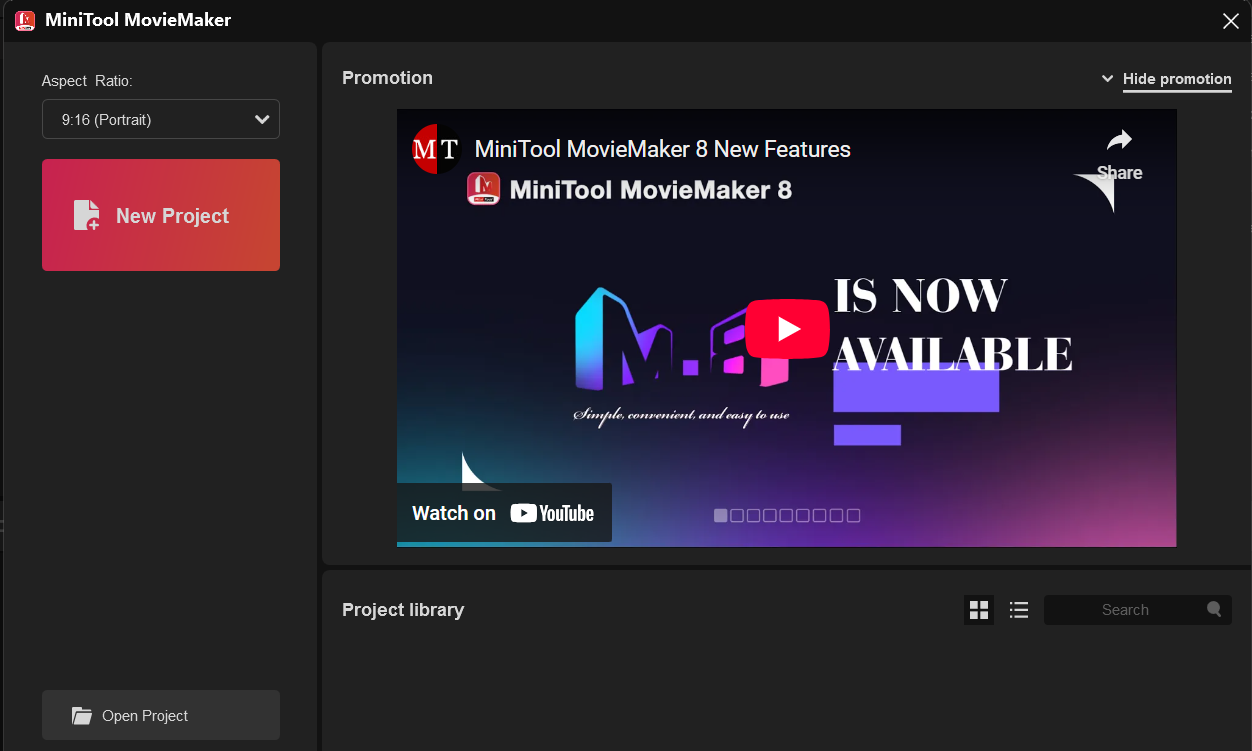Switch Project library to list view

point(1019,610)
